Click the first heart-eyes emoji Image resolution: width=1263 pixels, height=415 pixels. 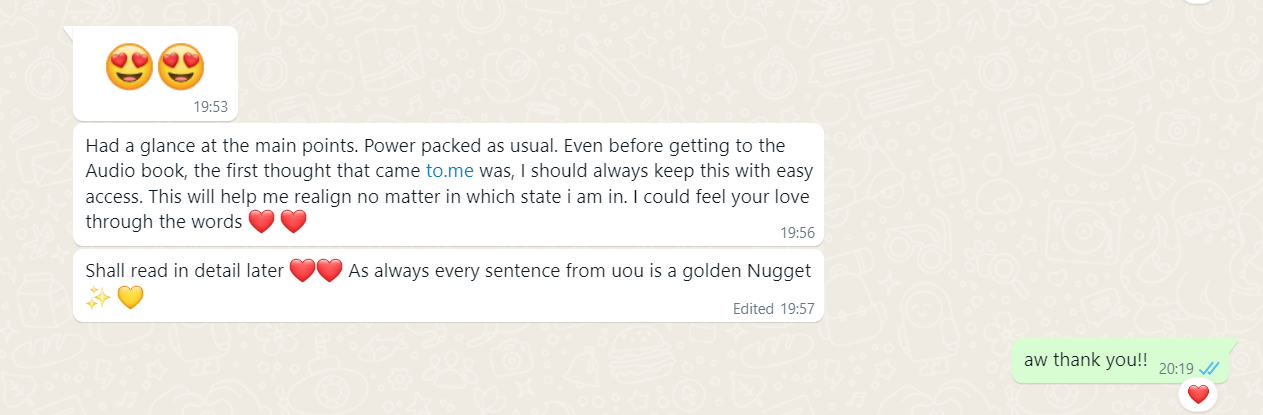129,66
